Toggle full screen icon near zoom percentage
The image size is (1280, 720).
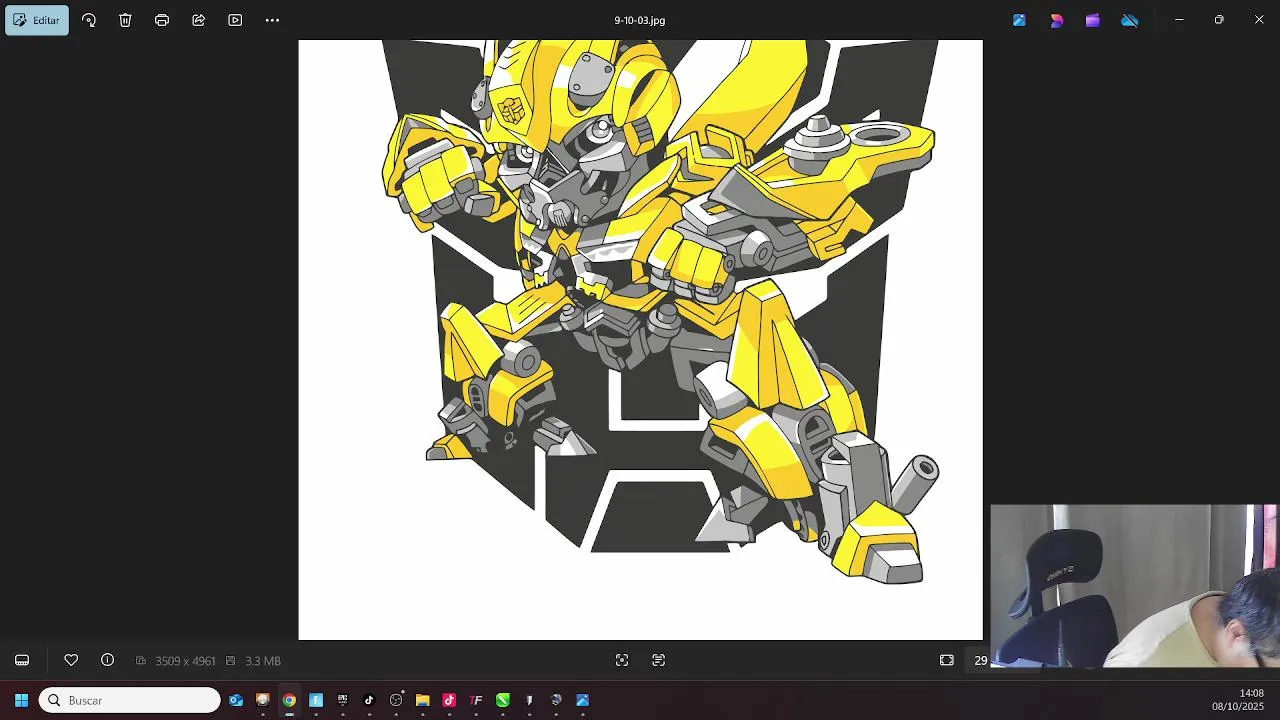pyautogui.click(x=947, y=660)
